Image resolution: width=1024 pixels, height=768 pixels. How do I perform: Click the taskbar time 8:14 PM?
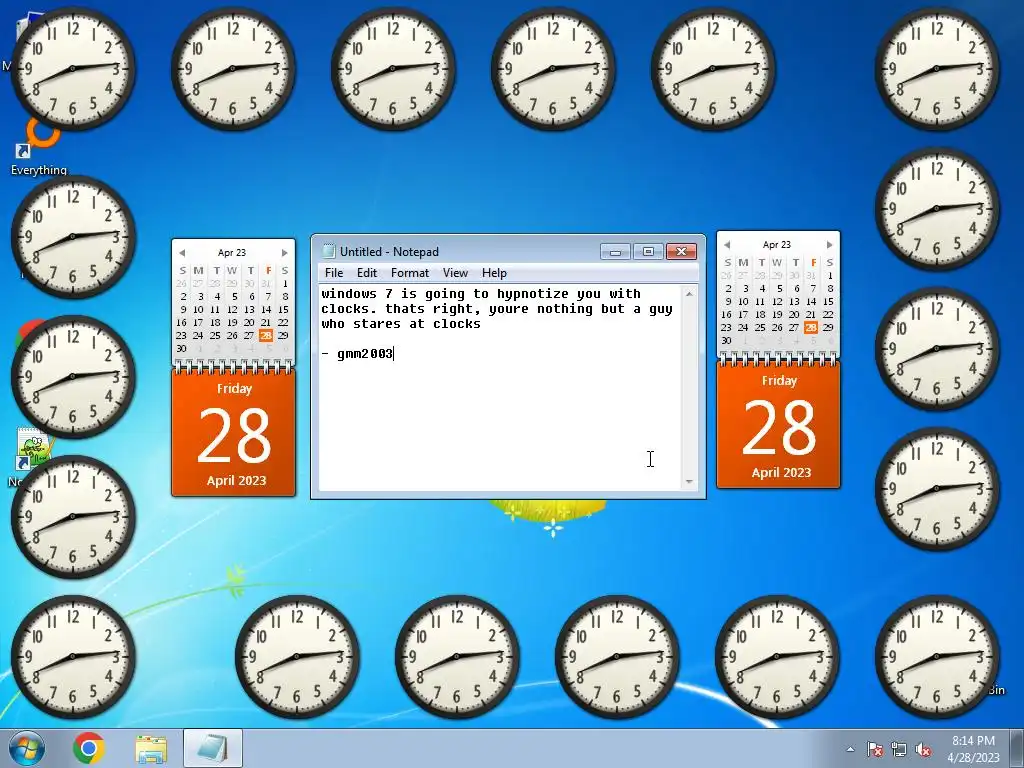tap(973, 741)
